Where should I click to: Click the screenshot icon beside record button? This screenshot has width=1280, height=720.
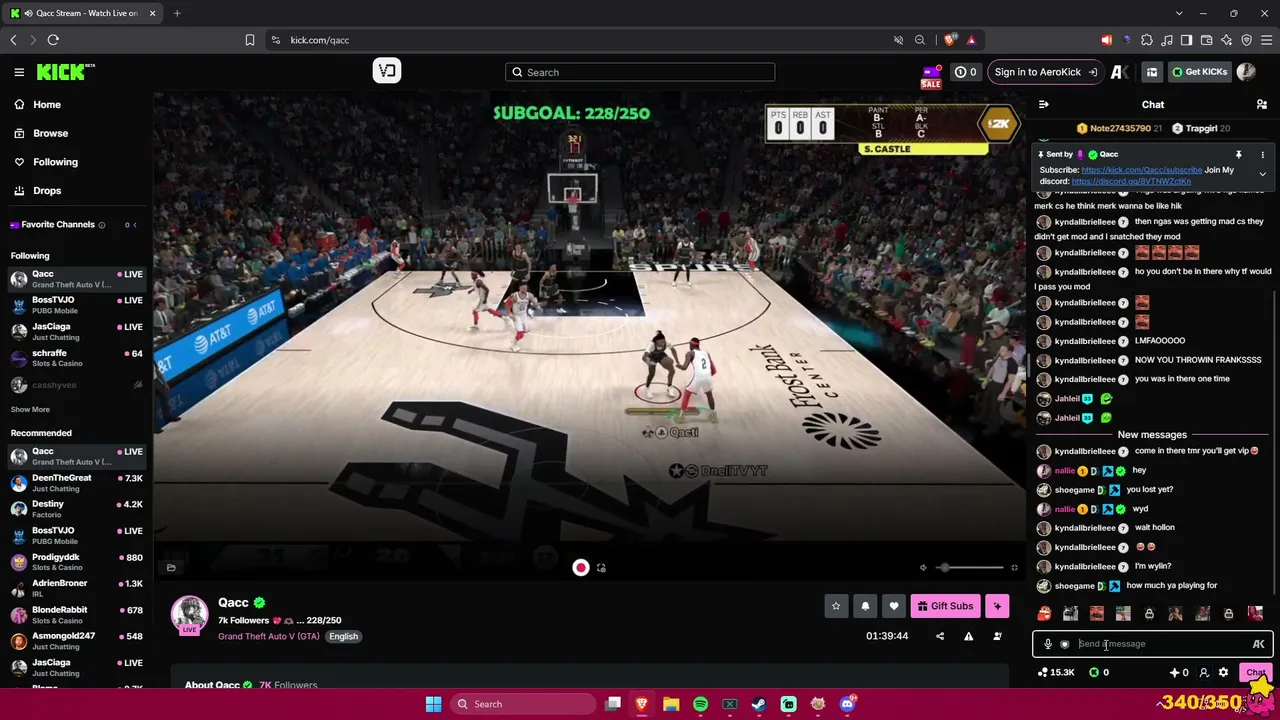coord(601,568)
